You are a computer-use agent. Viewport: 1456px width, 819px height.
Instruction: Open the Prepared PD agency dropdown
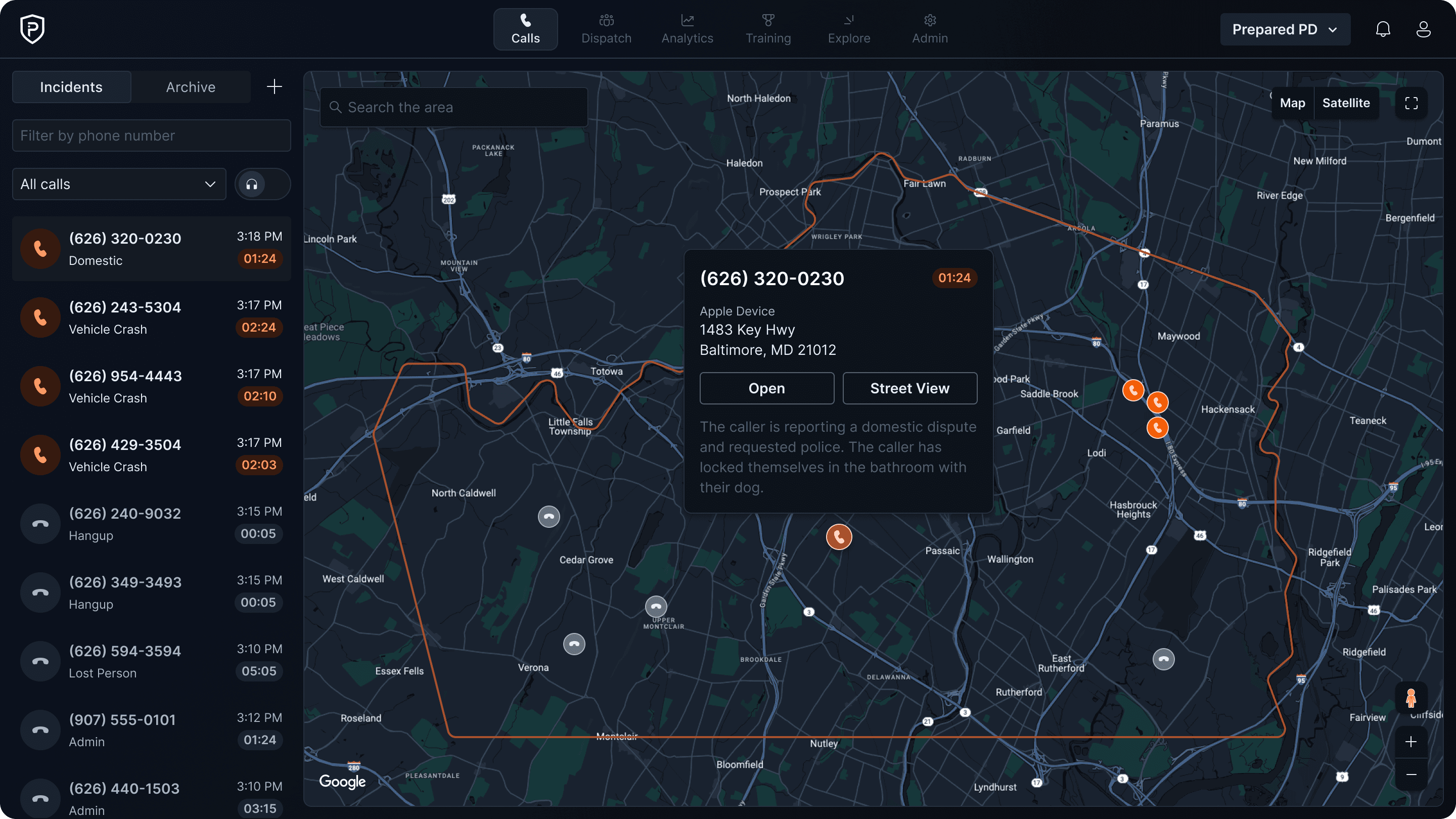(x=1284, y=29)
